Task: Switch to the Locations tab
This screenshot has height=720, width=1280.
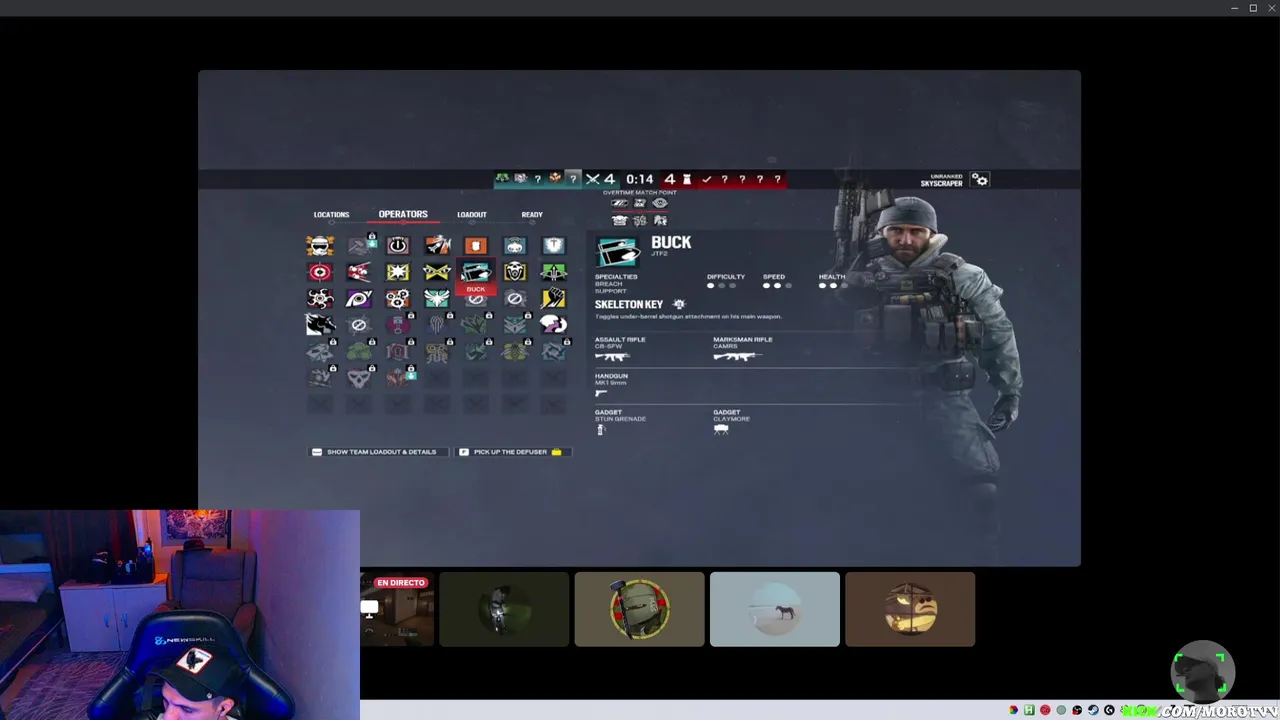Action: [x=331, y=215]
